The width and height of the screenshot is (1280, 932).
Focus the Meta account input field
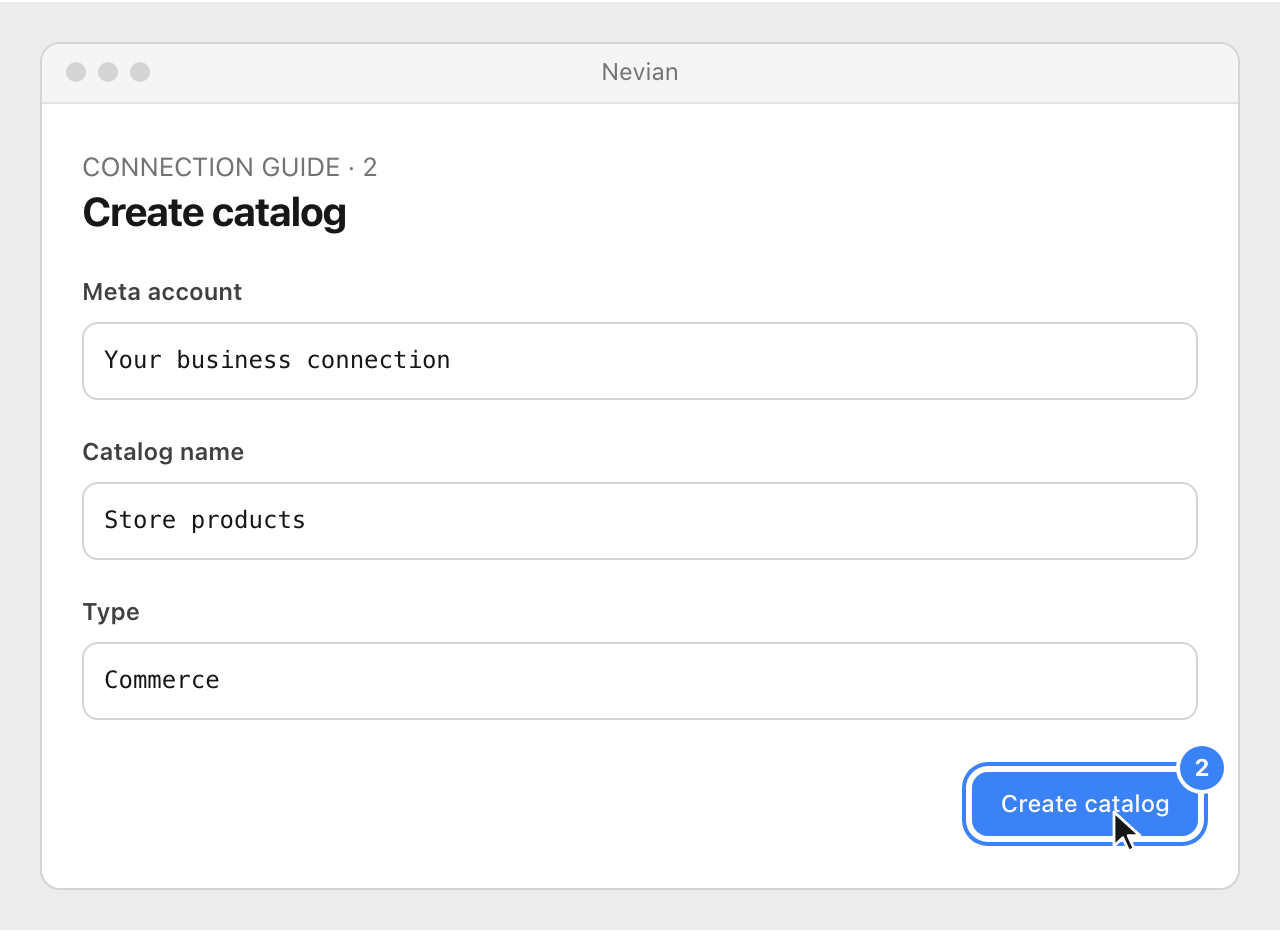click(x=640, y=361)
